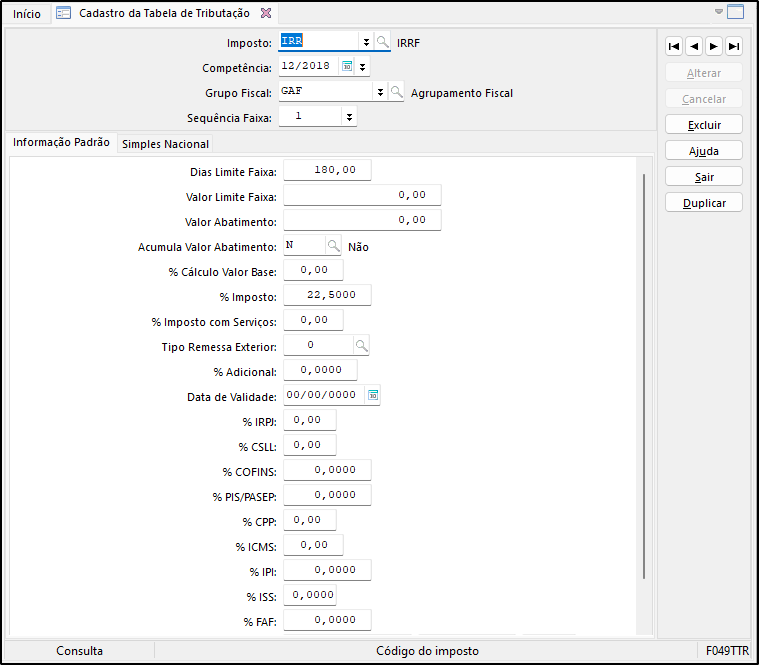Open the Grupo Fiscal dropdown arrow

point(380,92)
